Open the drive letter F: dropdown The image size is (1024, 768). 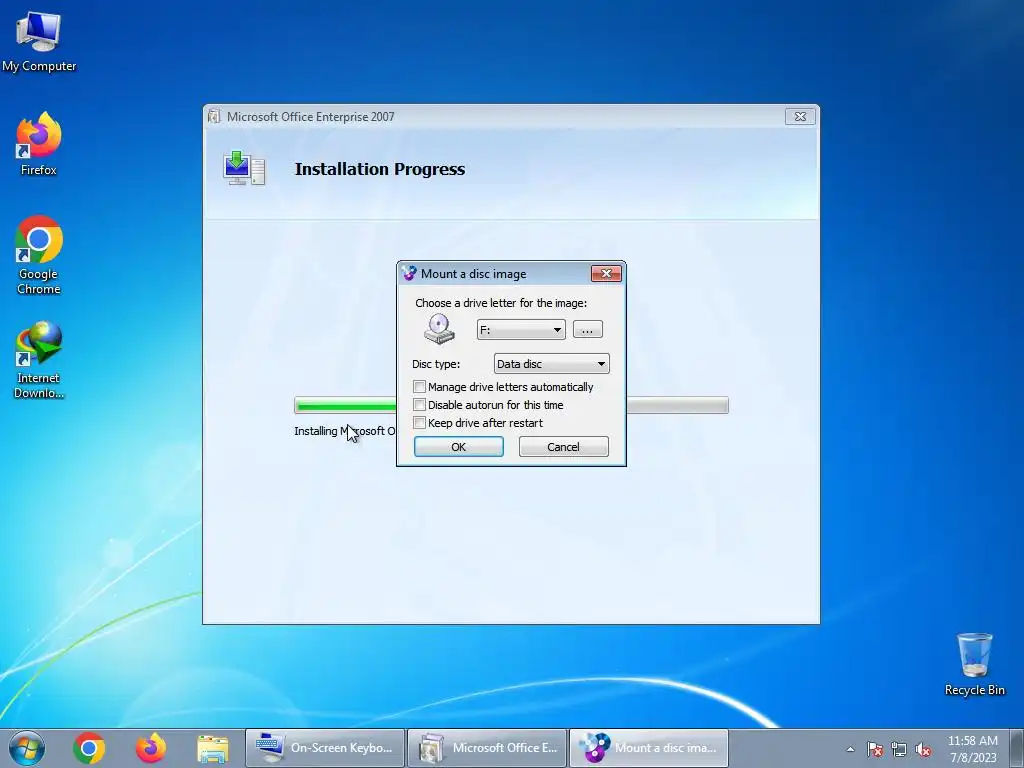[x=521, y=330]
